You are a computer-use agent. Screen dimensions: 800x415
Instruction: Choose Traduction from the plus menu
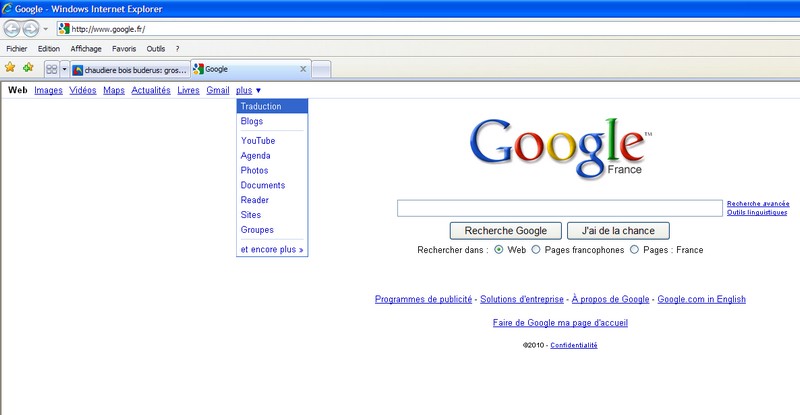[x=272, y=106]
